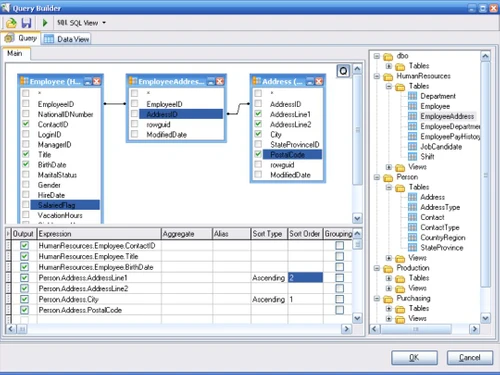Select SalariedFlag field in Employee table
Image resolution: width=500 pixels, height=375 pixels.
65,205
